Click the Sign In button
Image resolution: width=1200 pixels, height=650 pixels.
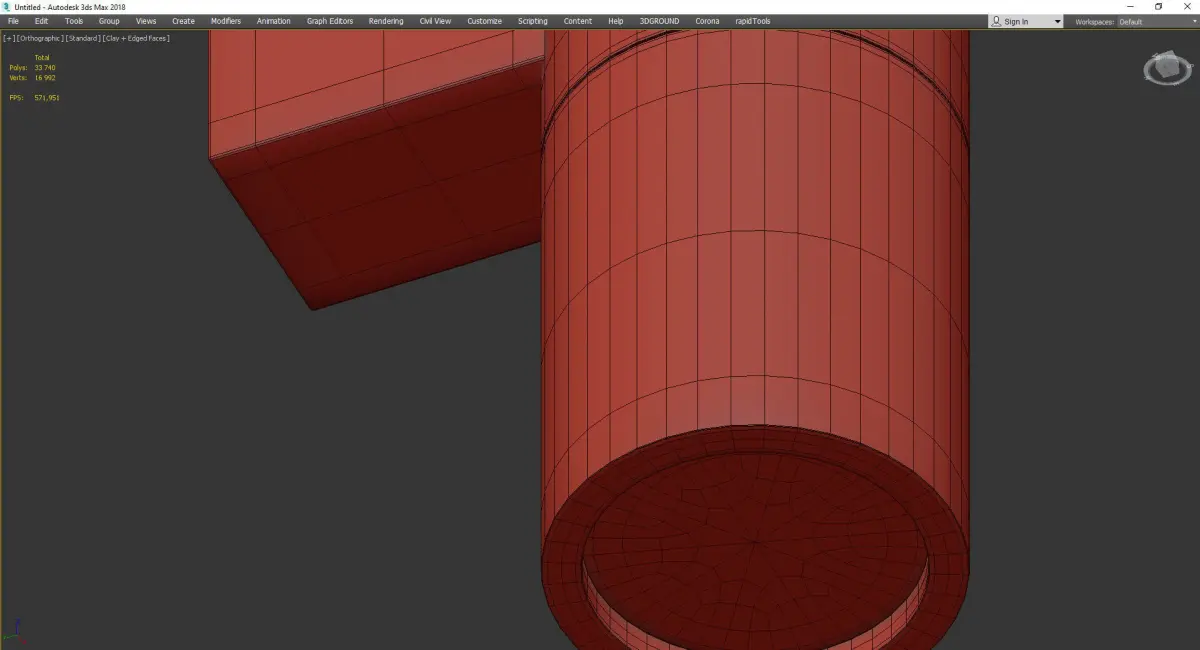[1016, 21]
